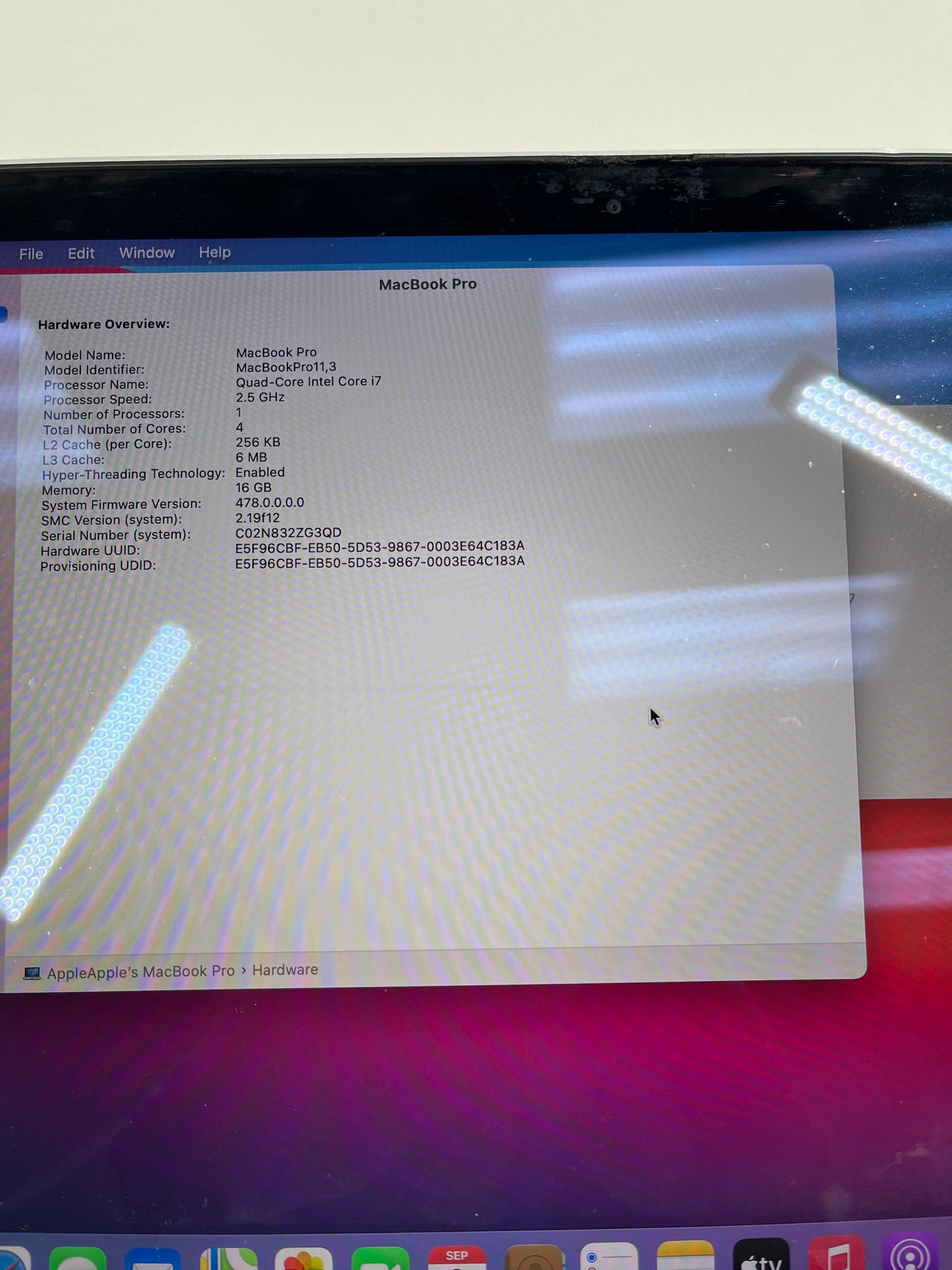Click the Total Number of Cores label
This screenshot has width=952, height=1270.
pos(115,429)
